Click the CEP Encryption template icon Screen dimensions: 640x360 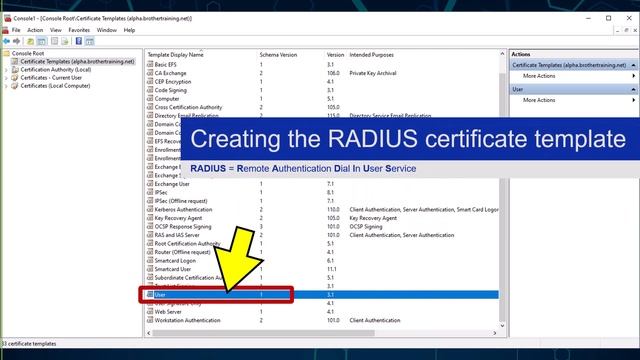[x=150, y=82]
